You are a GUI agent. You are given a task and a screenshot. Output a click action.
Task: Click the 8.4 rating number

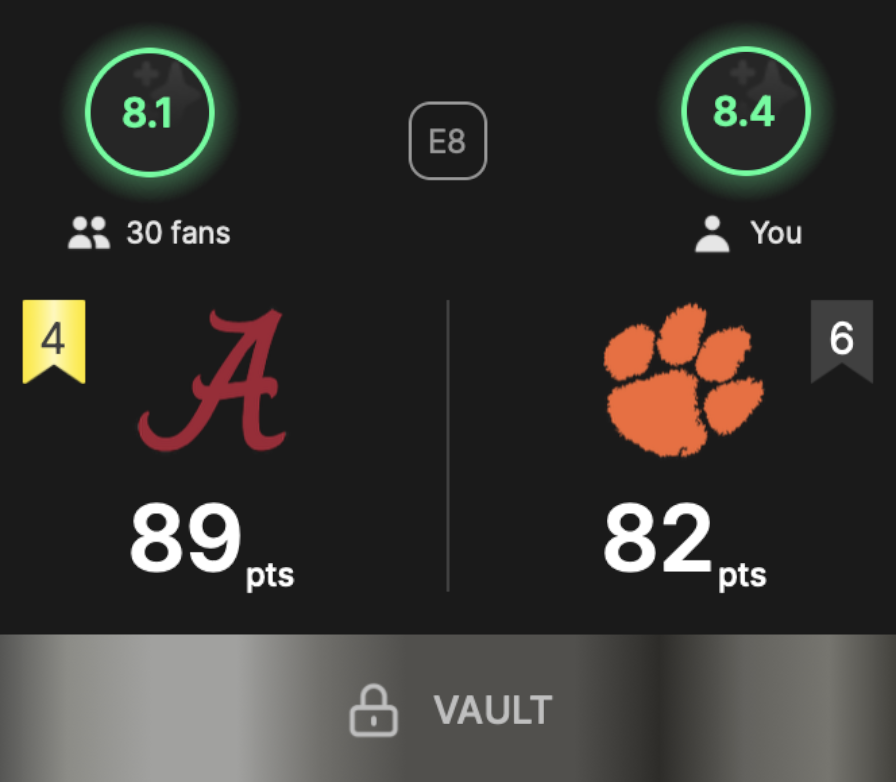(744, 111)
